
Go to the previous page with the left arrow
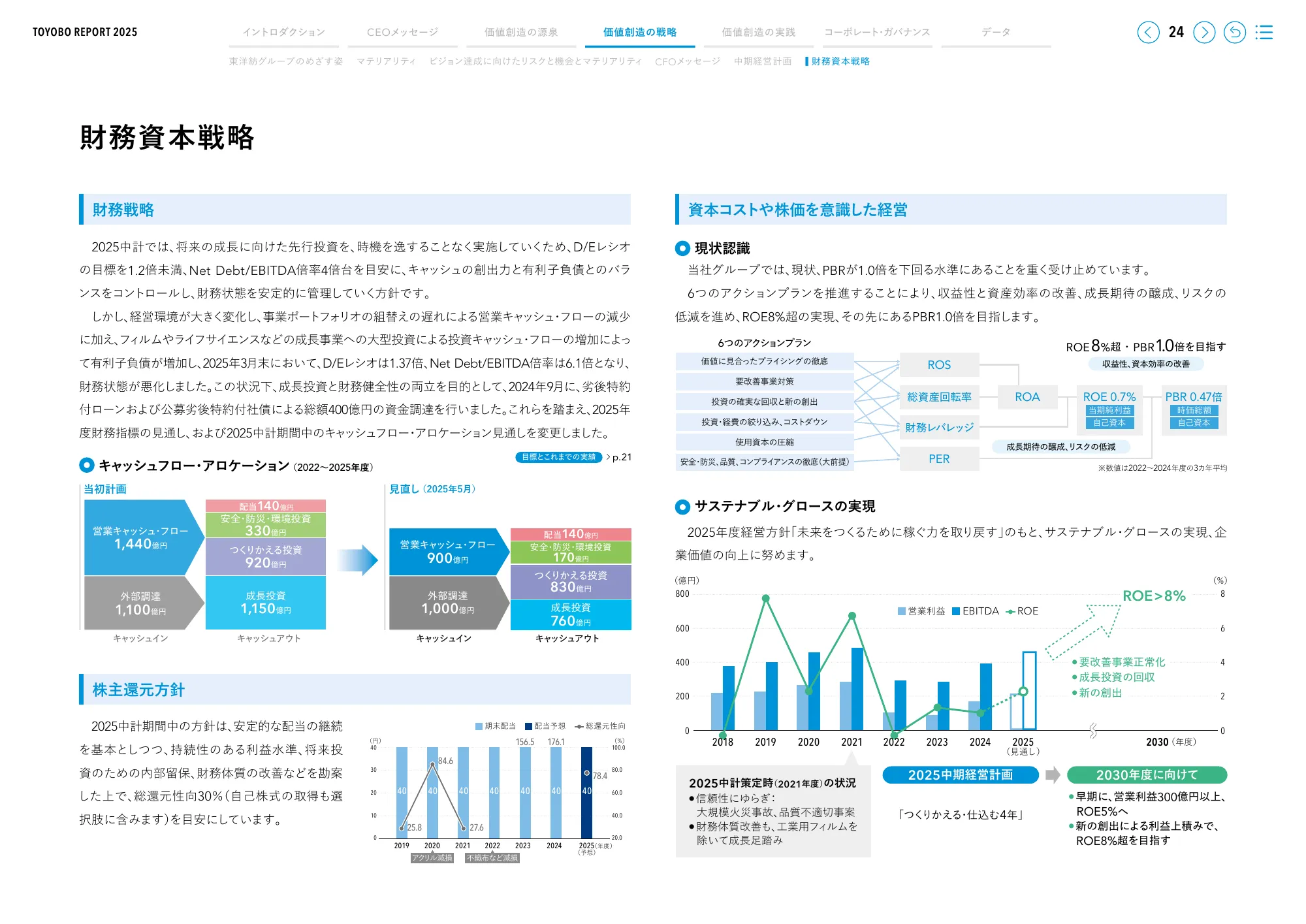coord(1149,32)
